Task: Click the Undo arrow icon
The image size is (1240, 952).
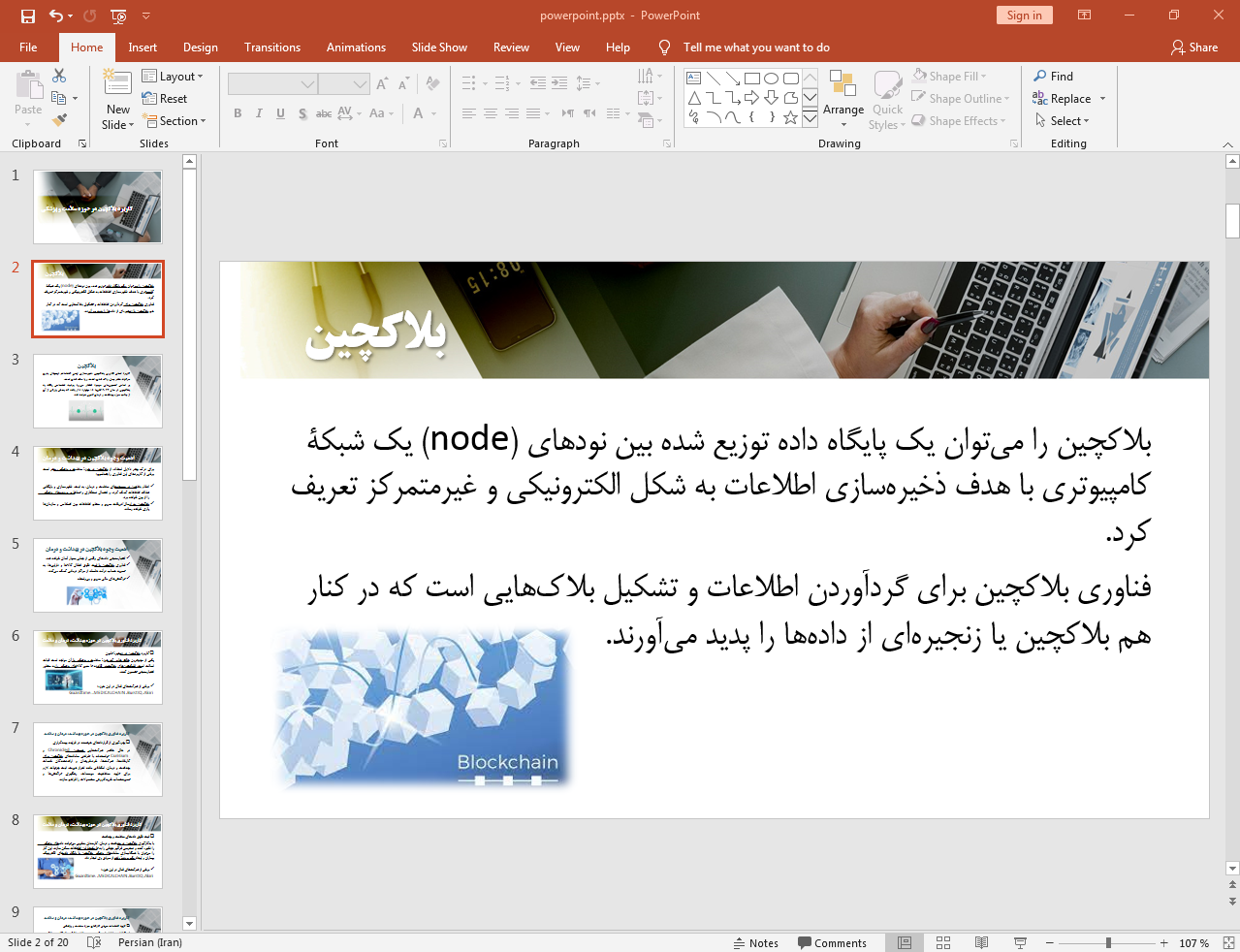Action: click(56, 16)
